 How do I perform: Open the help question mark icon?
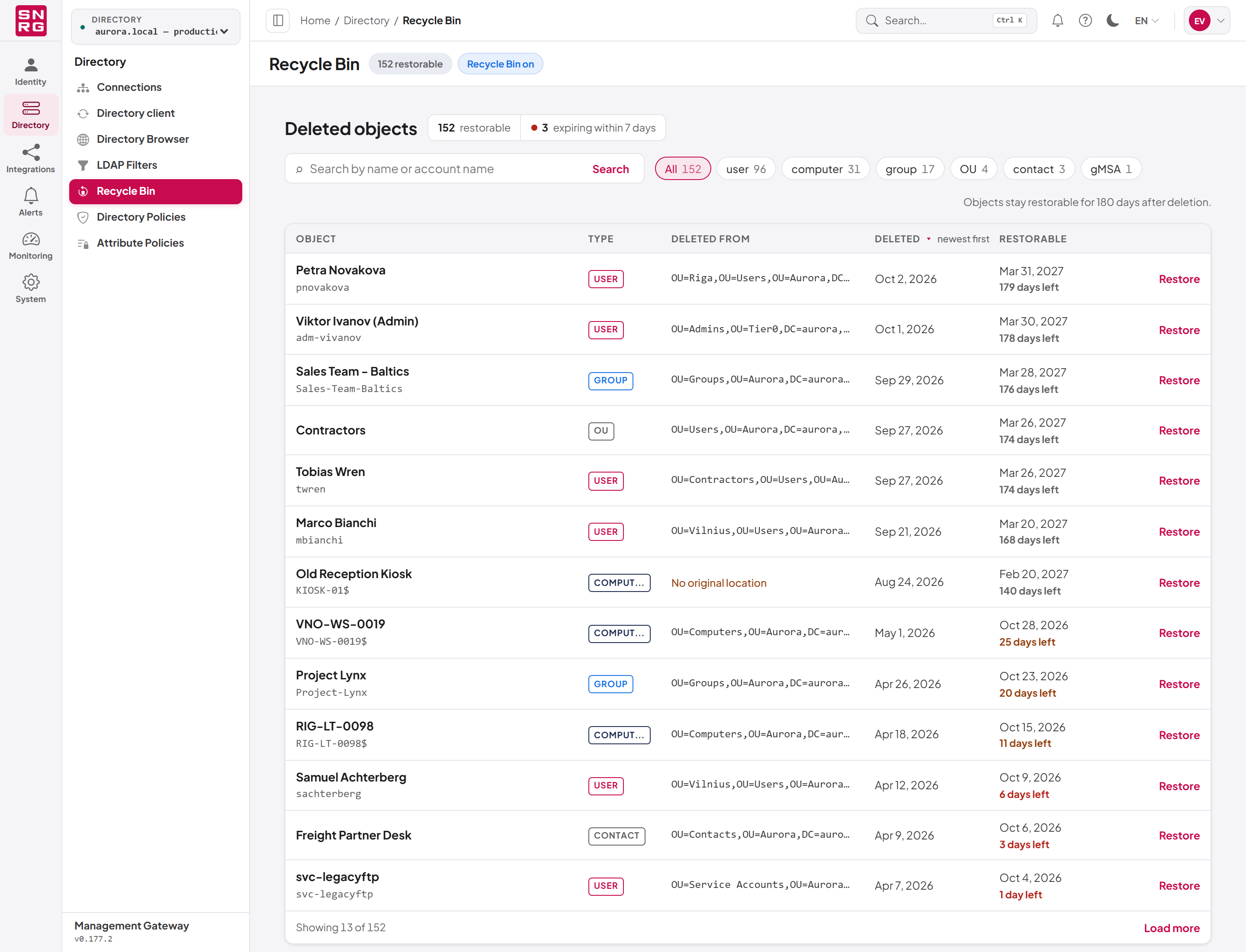pyautogui.click(x=1085, y=20)
